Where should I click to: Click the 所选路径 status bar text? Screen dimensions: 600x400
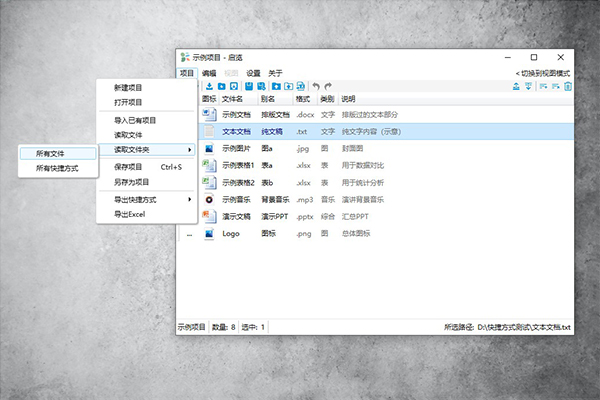pos(507,327)
